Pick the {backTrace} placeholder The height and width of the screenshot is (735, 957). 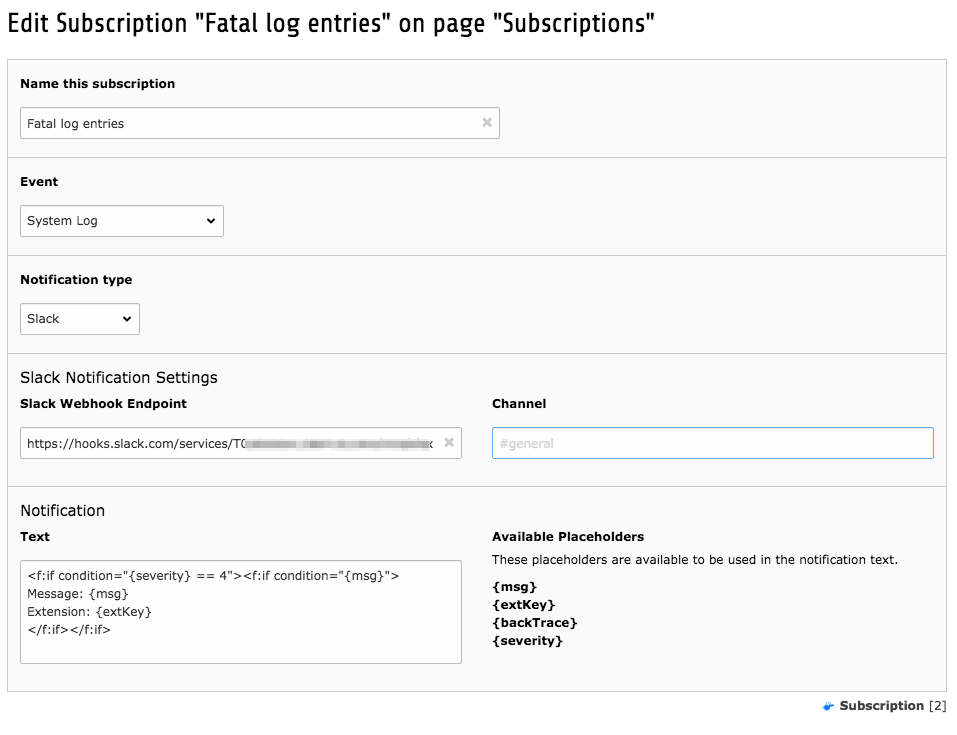coord(535,623)
